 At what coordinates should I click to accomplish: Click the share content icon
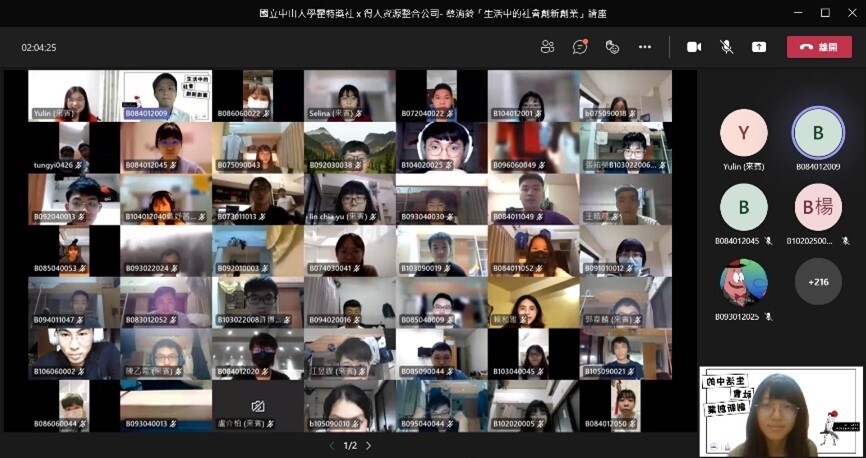(759, 47)
